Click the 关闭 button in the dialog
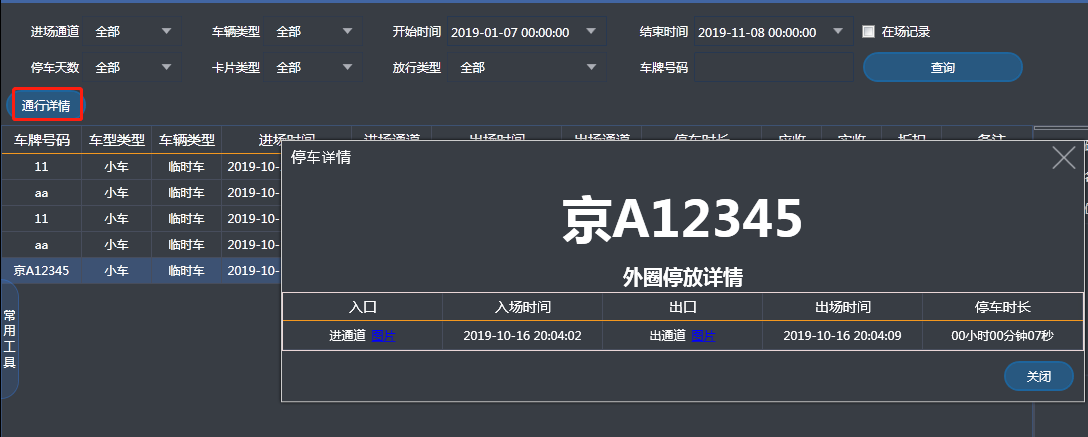This screenshot has width=1088, height=437. point(1039,377)
